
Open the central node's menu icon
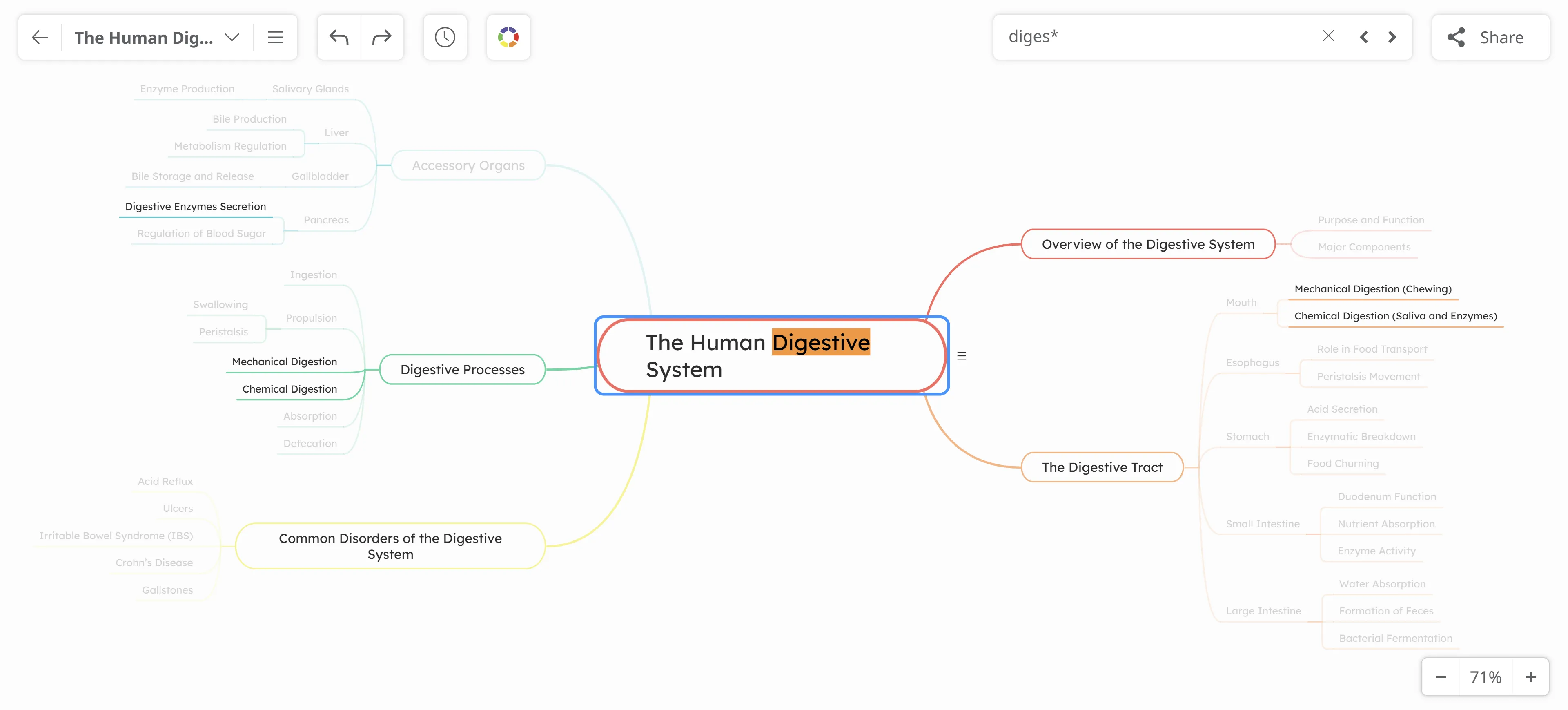962,356
